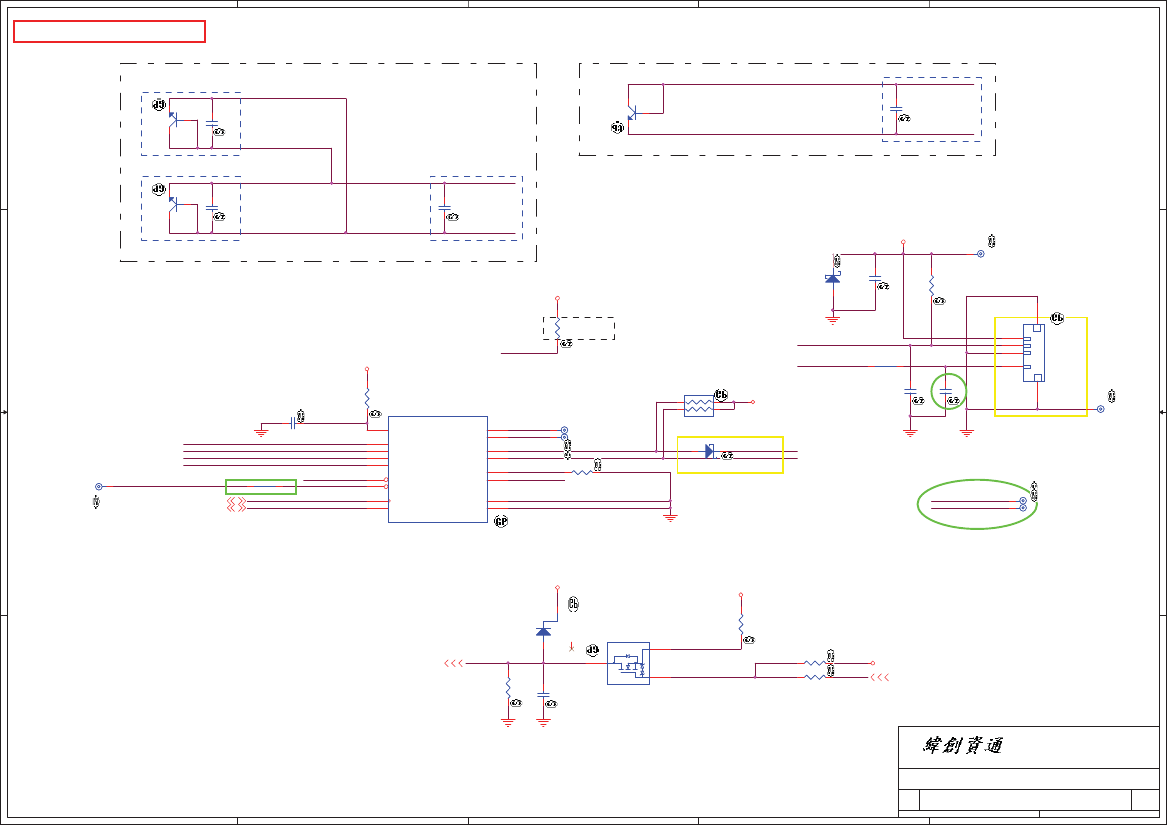Select the resistor inside the small dashed box
This screenshot has width=1167, height=825.
click(557, 328)
